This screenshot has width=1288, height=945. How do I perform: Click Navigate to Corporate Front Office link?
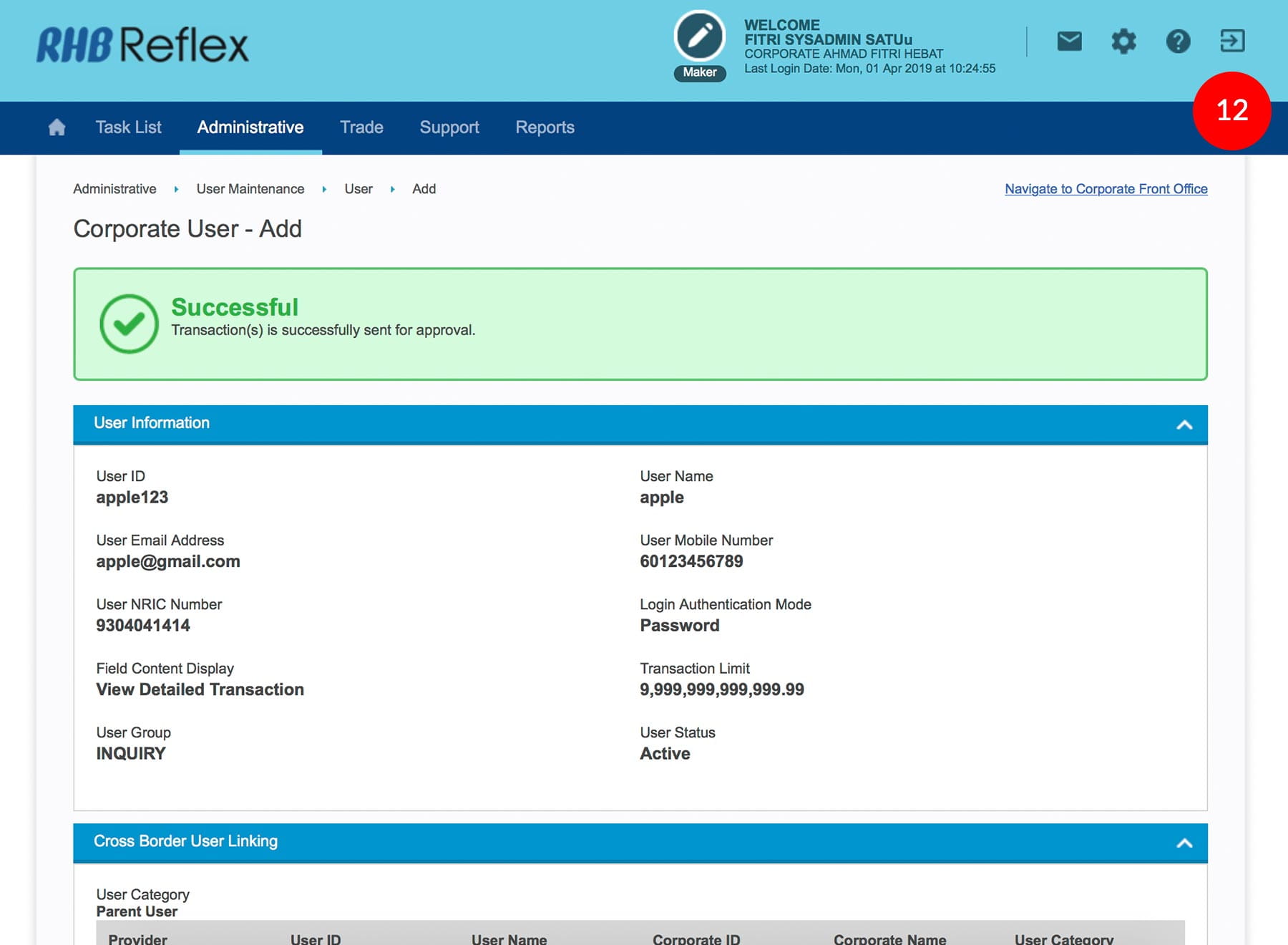click(x=1106, y=189)
